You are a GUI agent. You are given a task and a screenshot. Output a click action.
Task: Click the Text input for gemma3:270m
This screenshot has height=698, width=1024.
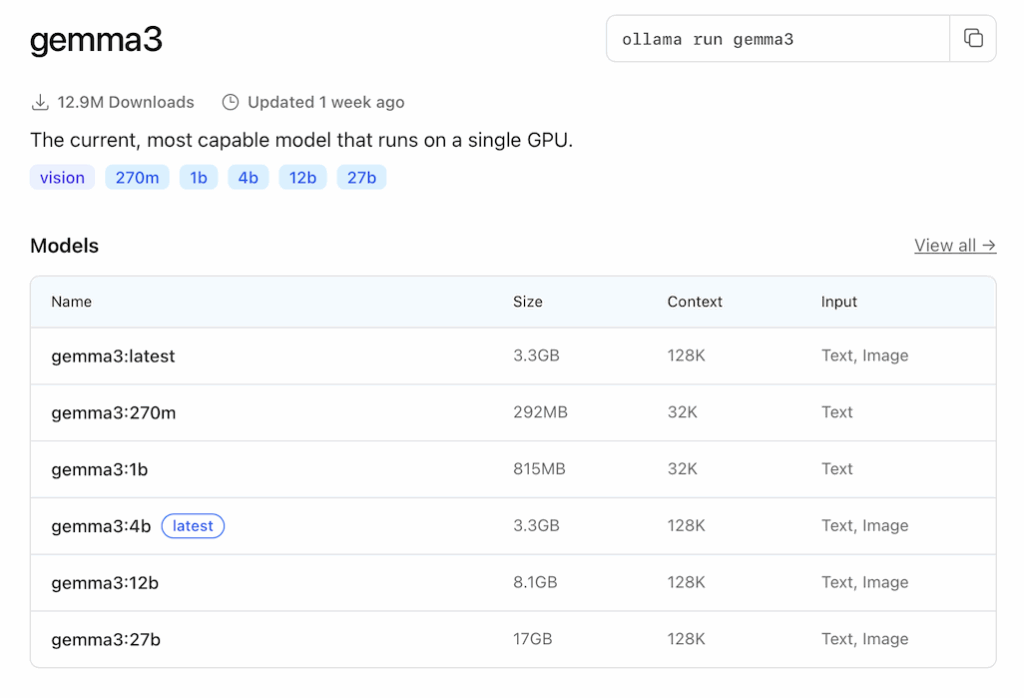click(837, 412)
